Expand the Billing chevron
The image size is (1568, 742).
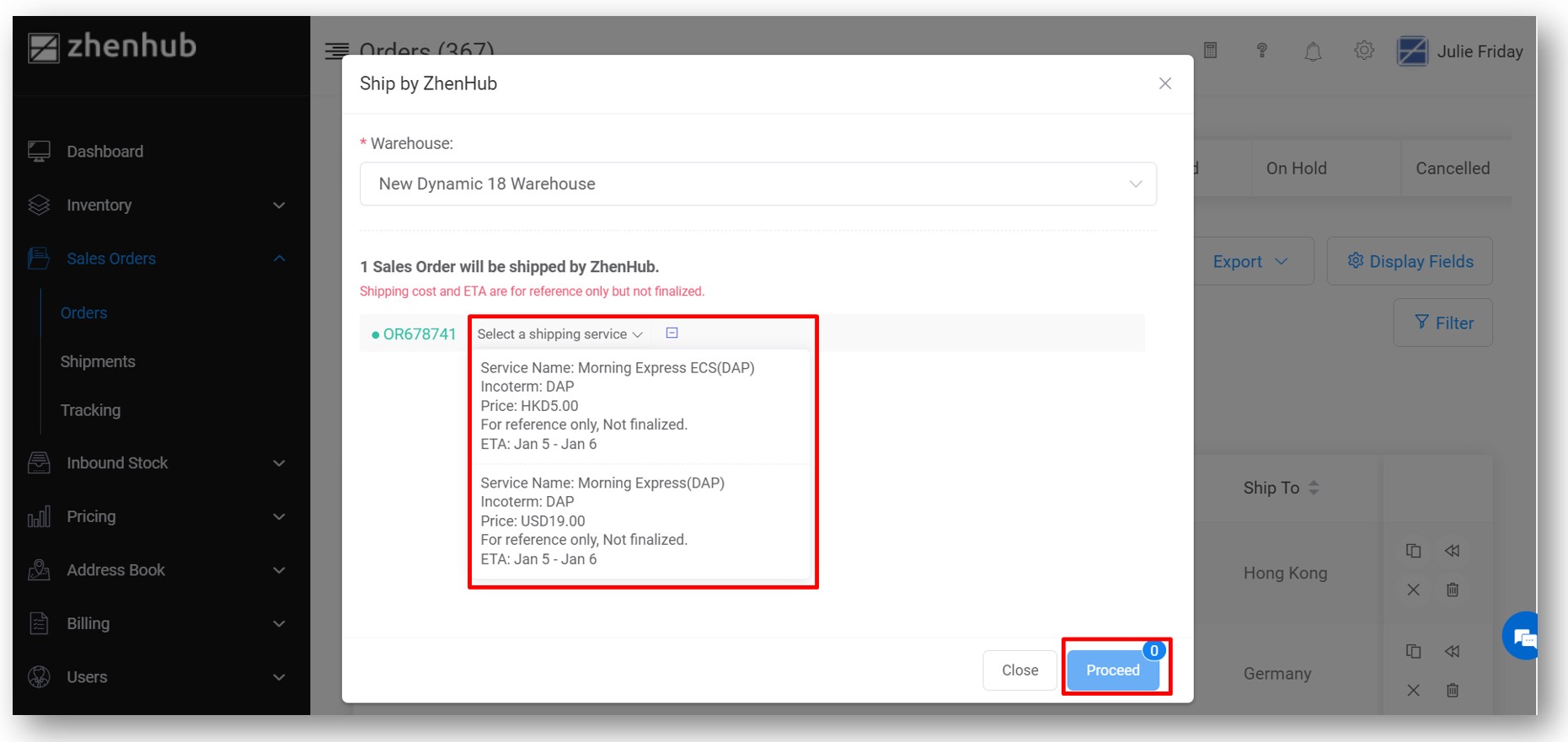pyautogui.click(x=279, y=624)
